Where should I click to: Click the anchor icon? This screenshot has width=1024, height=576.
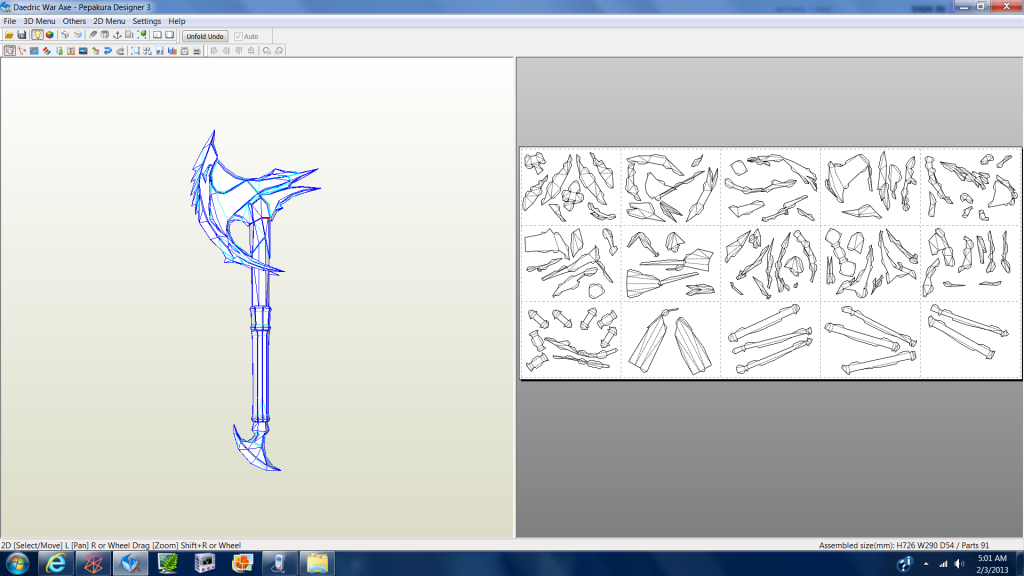[117, 35]
